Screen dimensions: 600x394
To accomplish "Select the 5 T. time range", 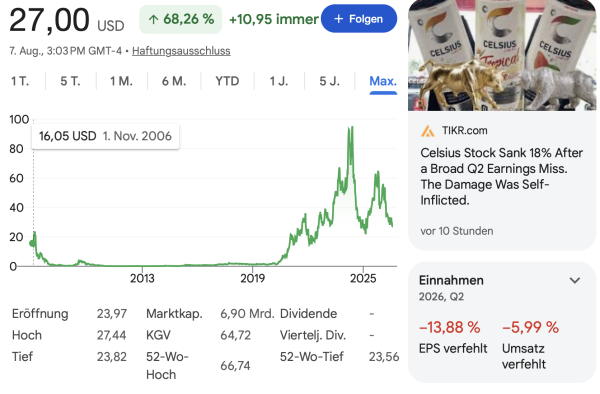I will click(x=70, y=81).
